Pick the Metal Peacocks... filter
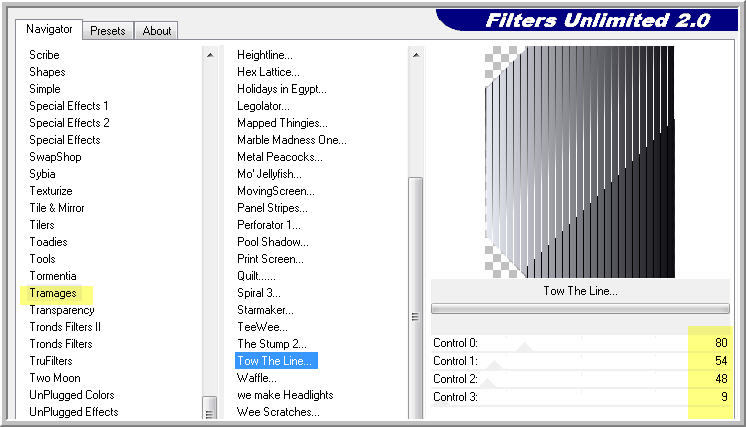 [x=280, y=157]
